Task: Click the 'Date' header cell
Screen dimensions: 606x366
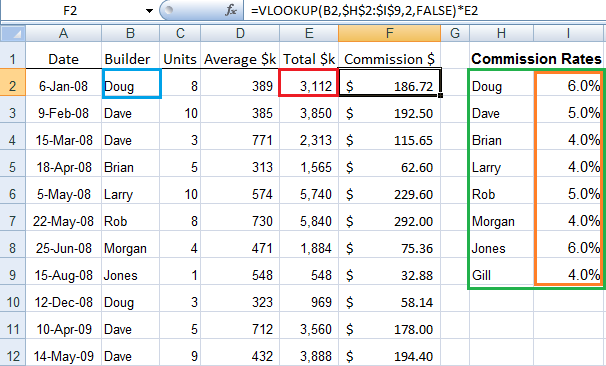Action: pos(63,56)
